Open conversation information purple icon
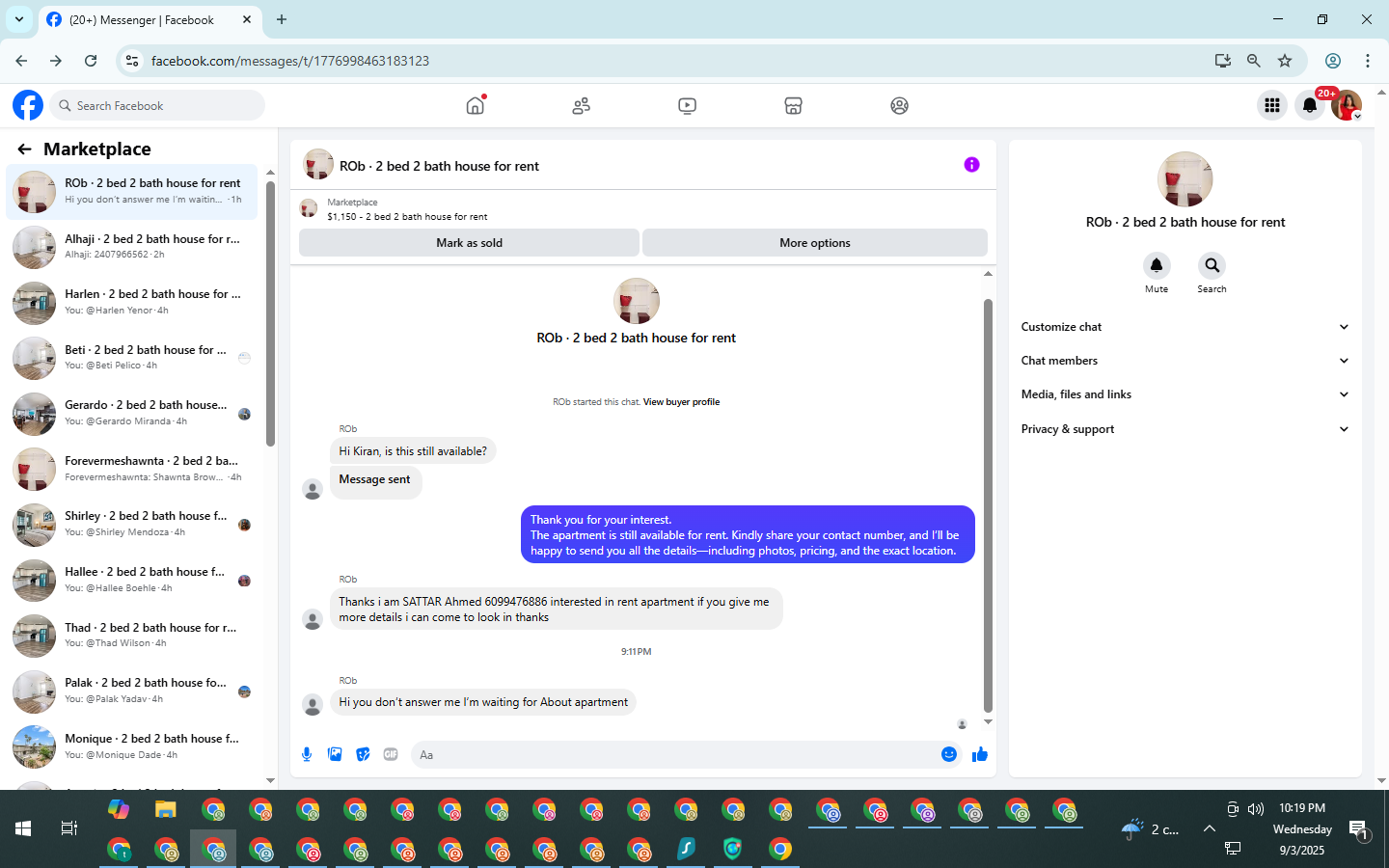 pyautogui.click(x=971, y=165)
